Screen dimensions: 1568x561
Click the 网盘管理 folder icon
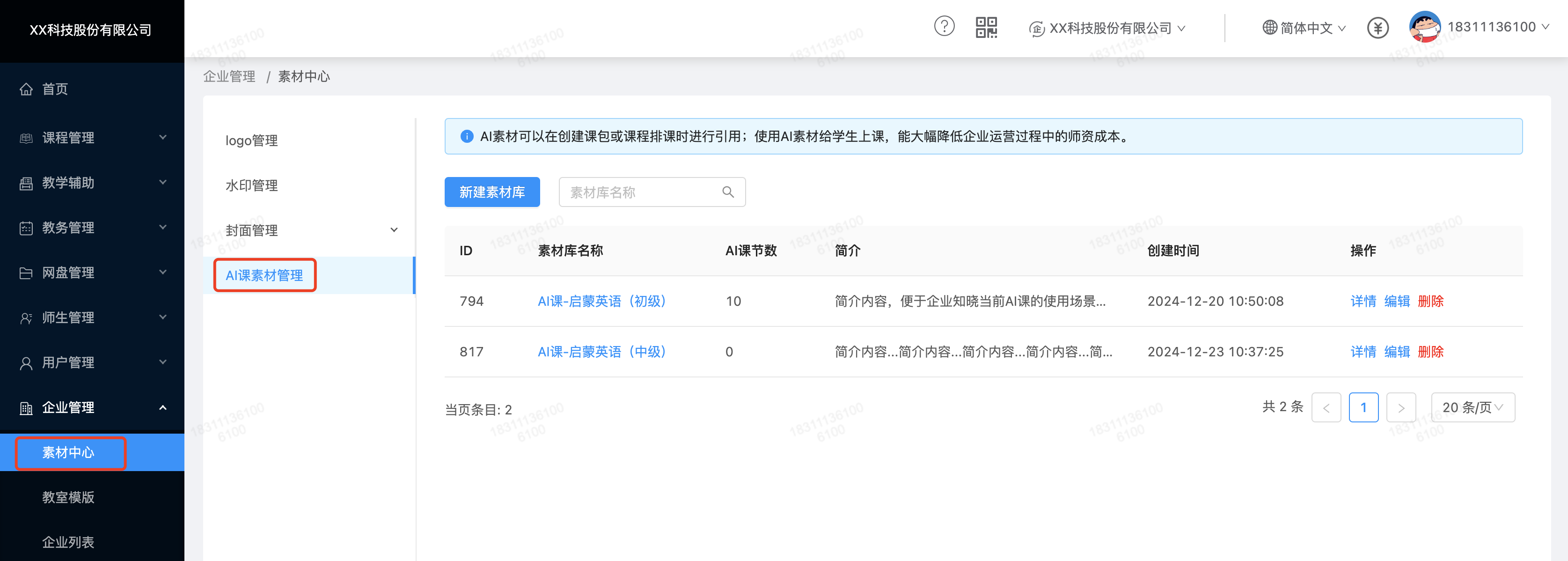tap(26, 272)
